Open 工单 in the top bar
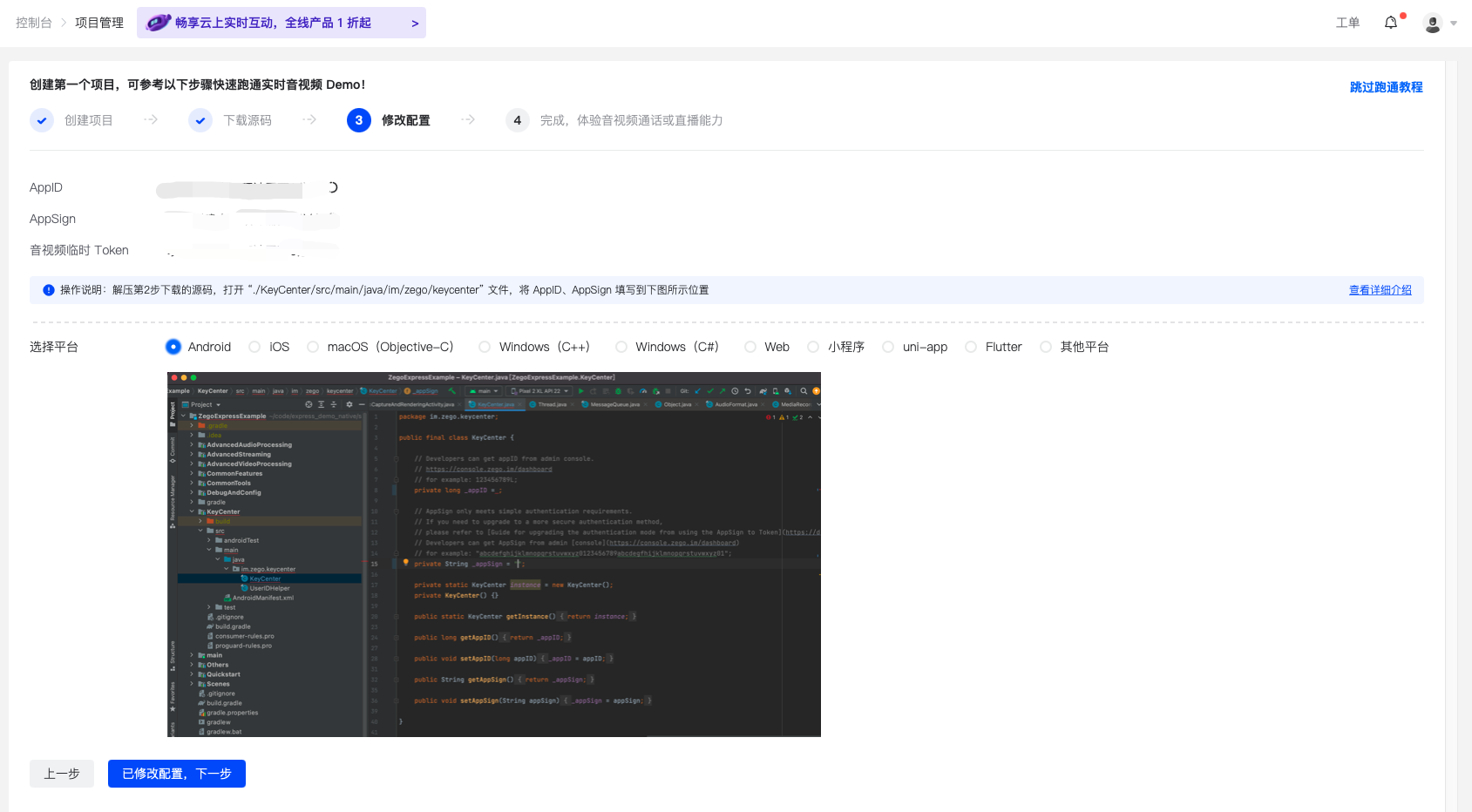The width and height of the screenshot is (1472, 812). pyautogui.click(x=1347, y=23)
